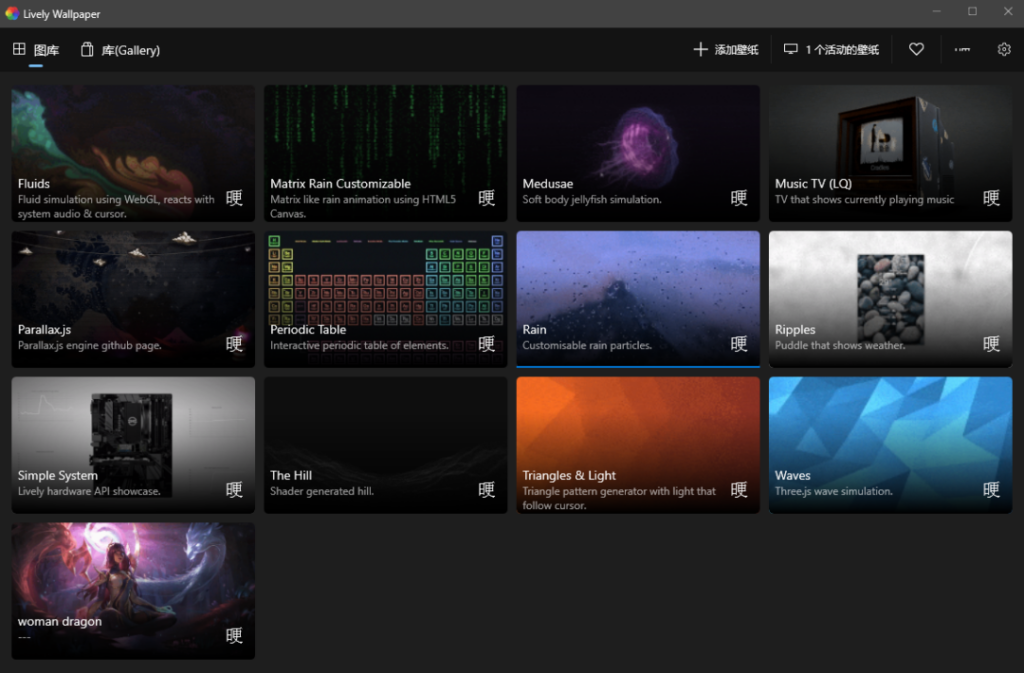Screen dimensions: 1024x673
Task: Open the options icon on Ripples card
Action: click(x=991, y=343)
